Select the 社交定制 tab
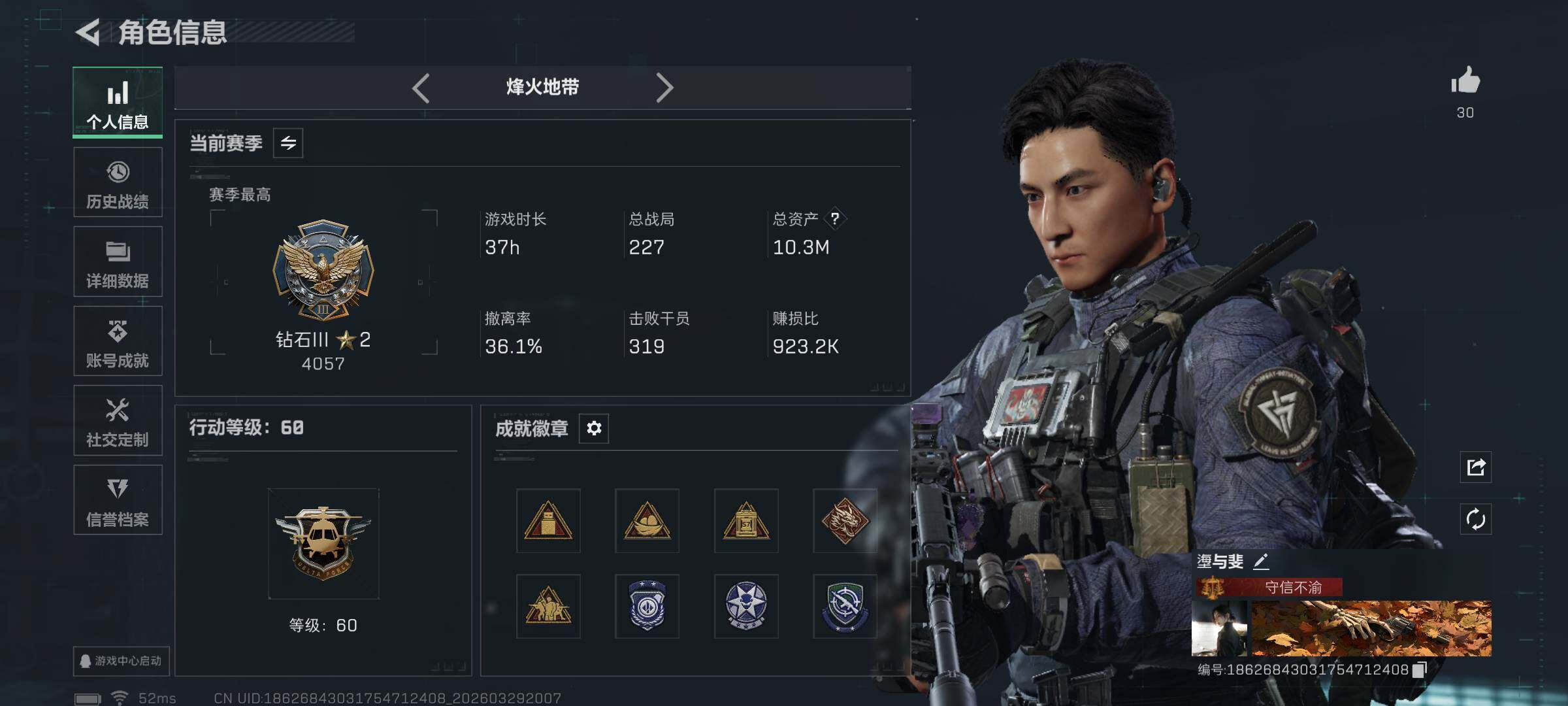1568x706 pixels. click(118, 420)
